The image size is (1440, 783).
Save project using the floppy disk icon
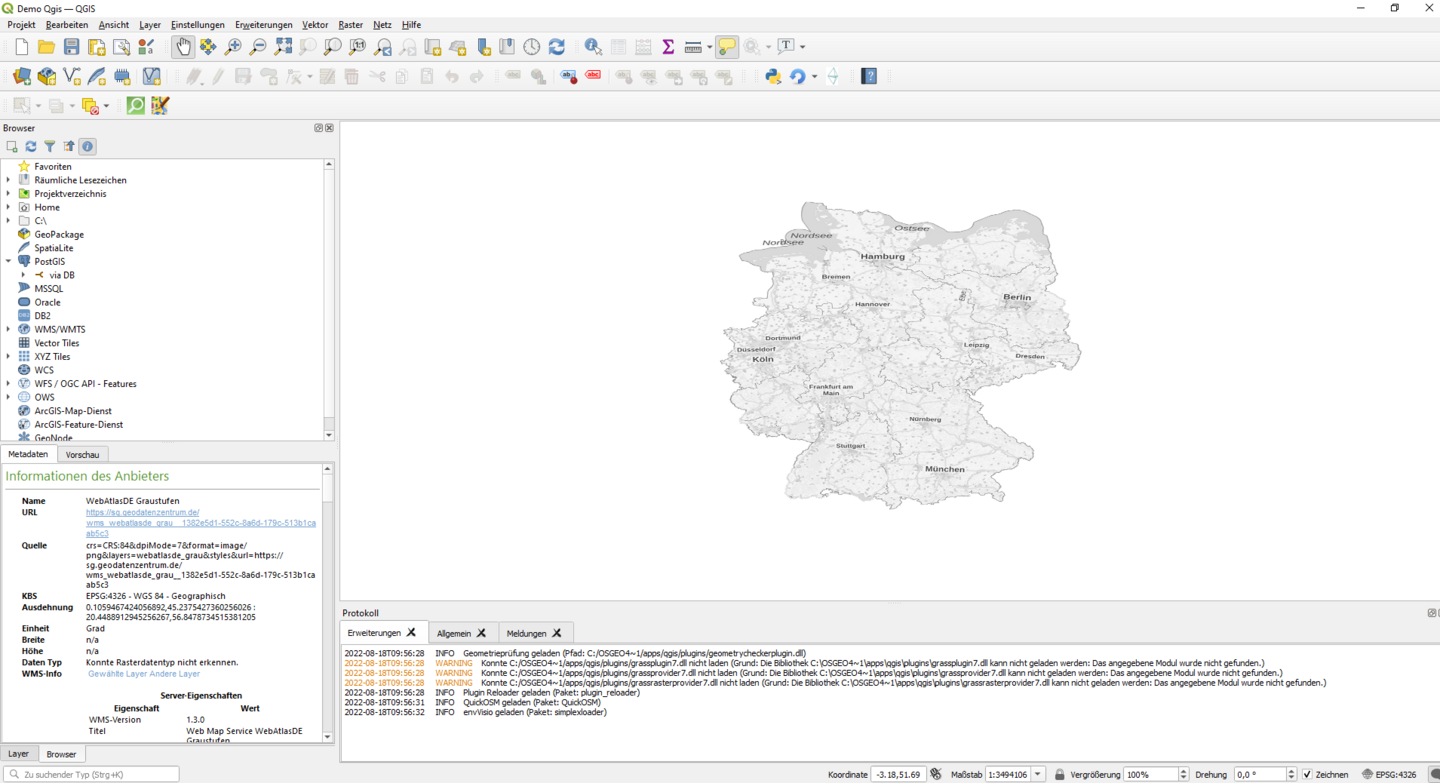point(71,47)
